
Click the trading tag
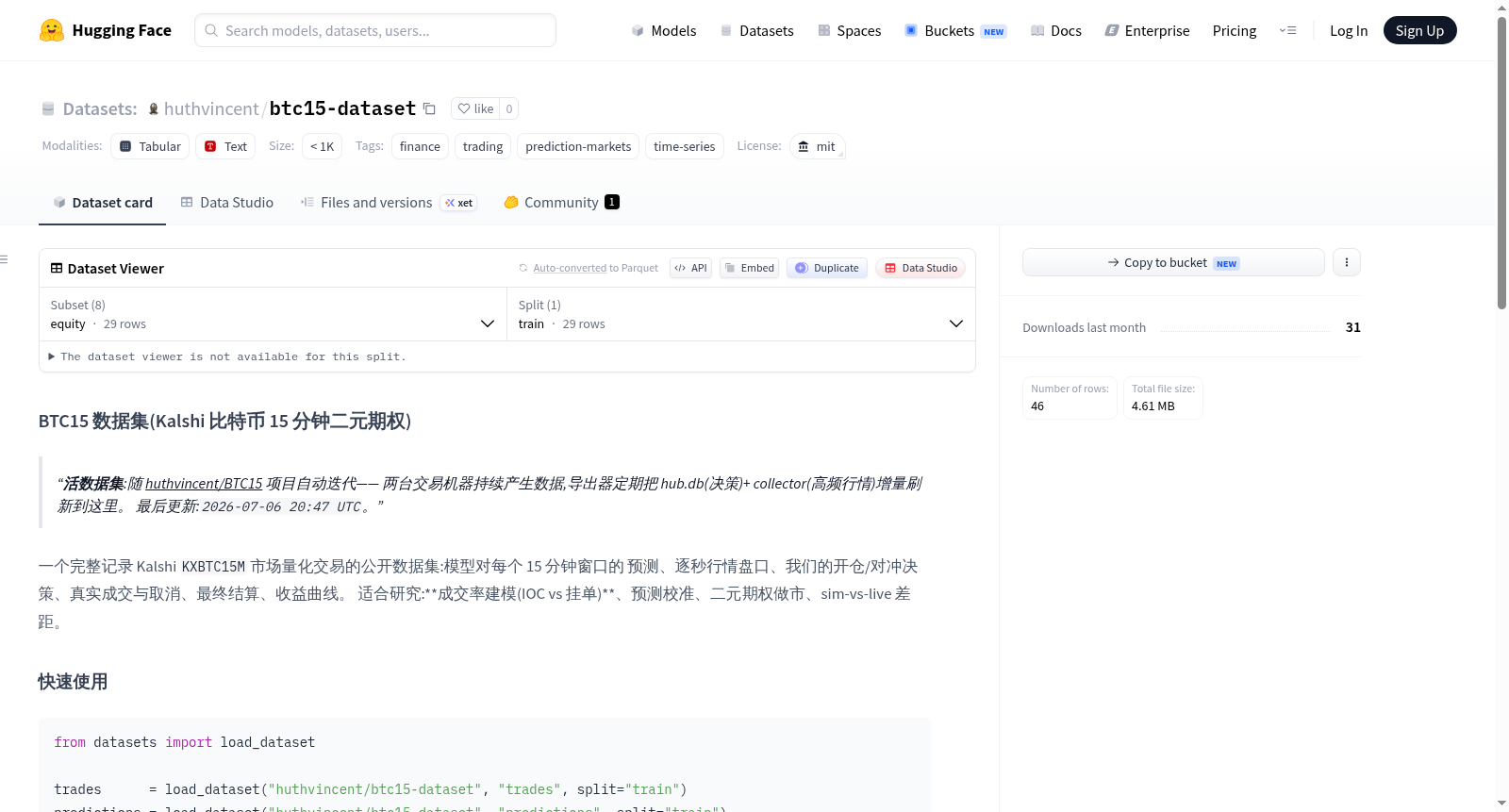pyautogui.click(x=483, y=146)
